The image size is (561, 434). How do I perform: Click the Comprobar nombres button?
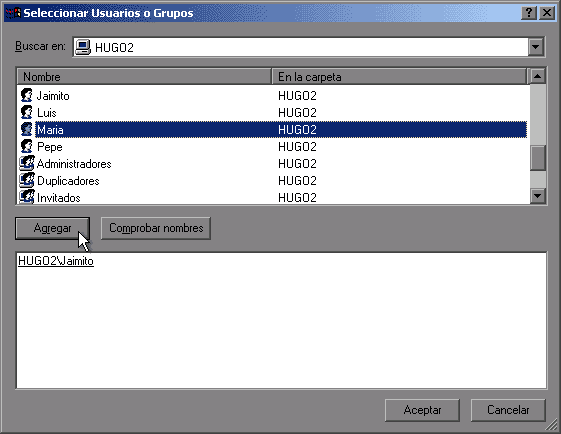(156, 228)
